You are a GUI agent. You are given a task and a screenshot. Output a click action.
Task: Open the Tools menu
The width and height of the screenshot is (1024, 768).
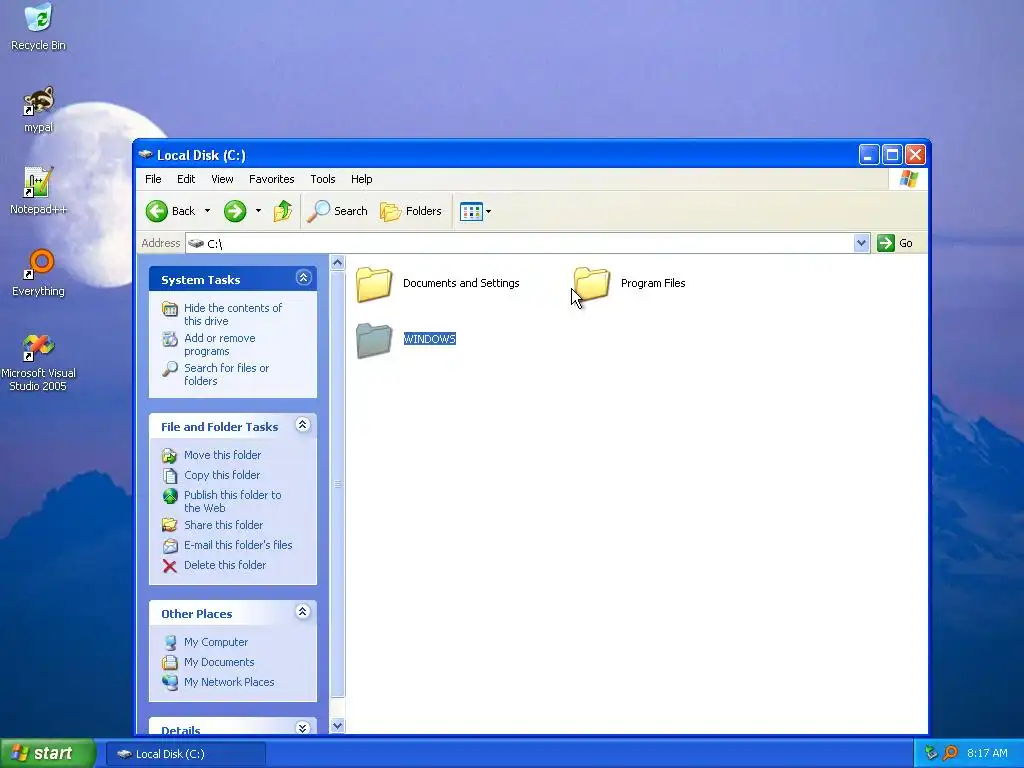pos(323,179)
